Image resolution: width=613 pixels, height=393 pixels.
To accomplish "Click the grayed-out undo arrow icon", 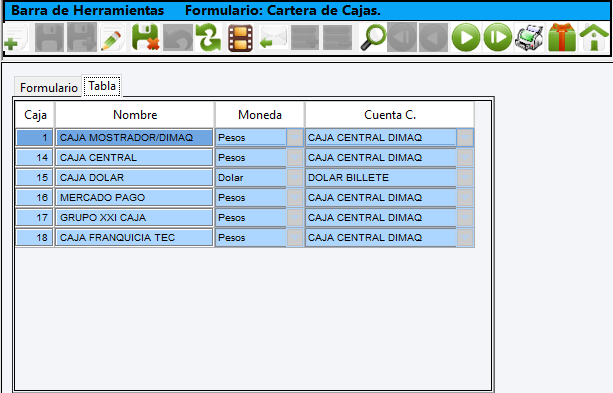I will (178, 38).
